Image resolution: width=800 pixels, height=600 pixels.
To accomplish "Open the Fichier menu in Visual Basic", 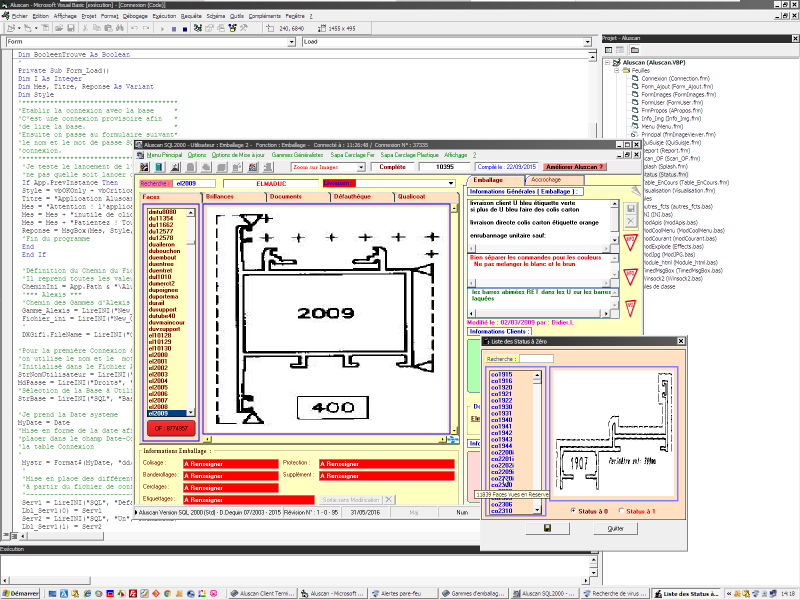I will tap(19, 16).
